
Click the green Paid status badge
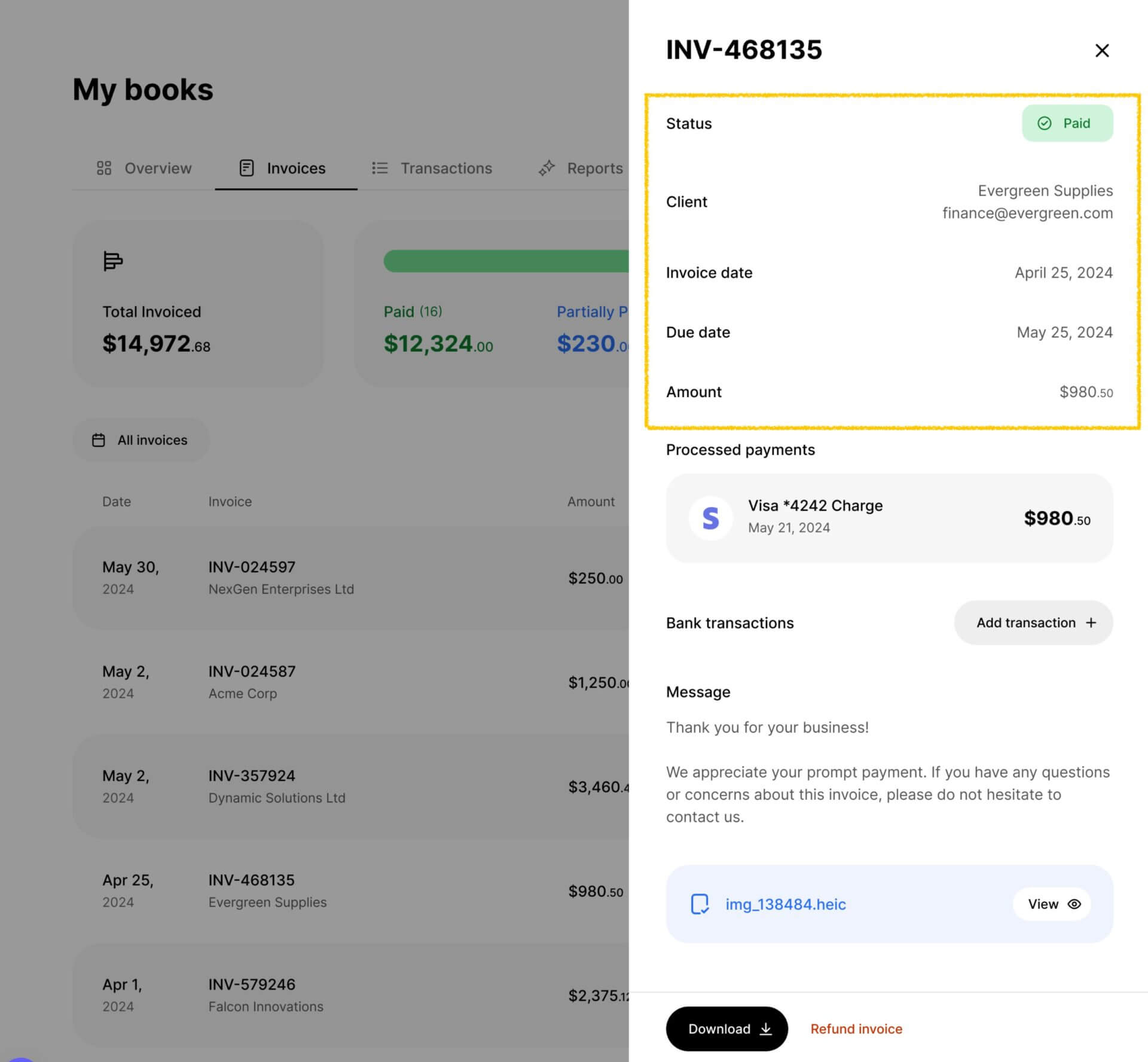(1067, 123)
